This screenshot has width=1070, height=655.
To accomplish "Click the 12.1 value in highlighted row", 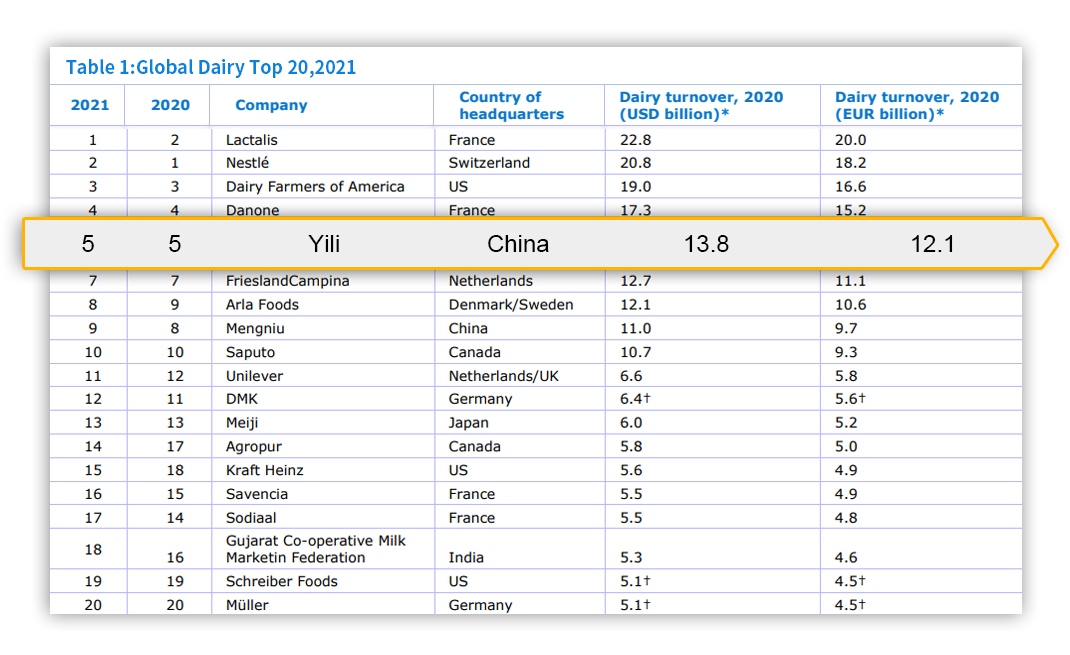I will (x=932, y=244).
